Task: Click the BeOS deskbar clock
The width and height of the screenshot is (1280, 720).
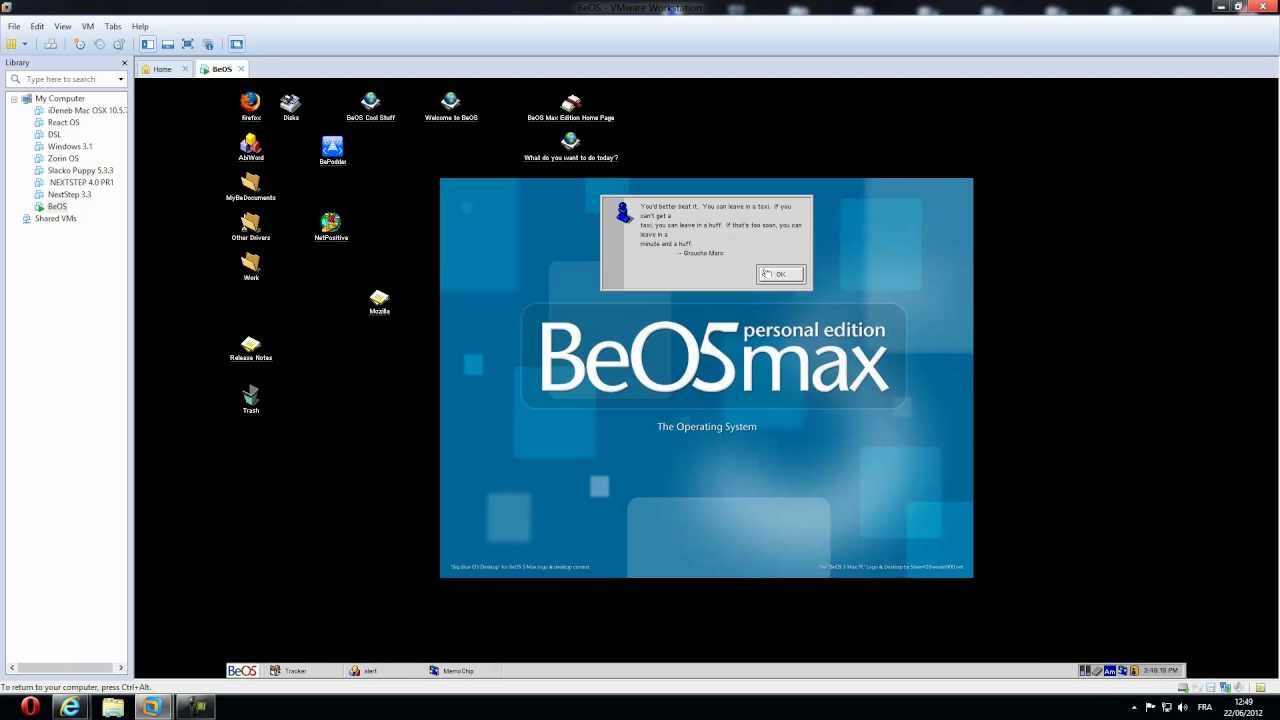Action: pyautogui.click(x=1160, y=671)
